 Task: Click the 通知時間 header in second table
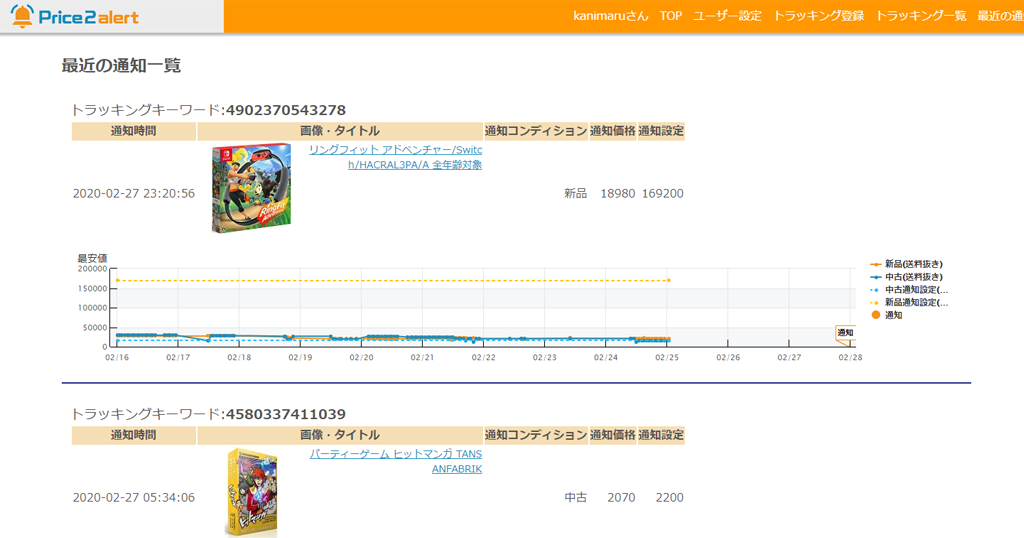(x=134, y=435)
